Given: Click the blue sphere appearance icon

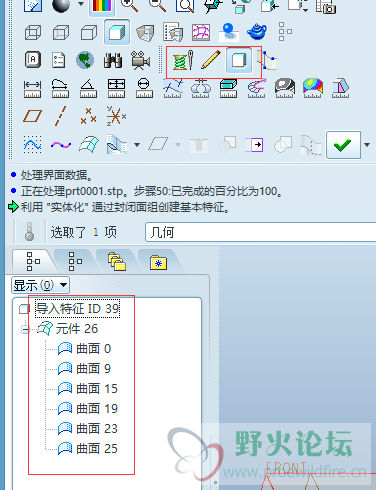Looking at the screenshot, I should [229, 32].
